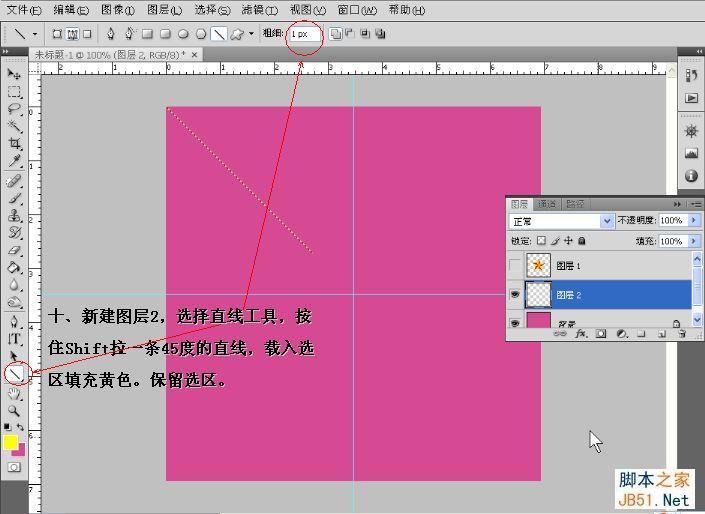Enable Exclude overlapping path areas option
This screenshot has height=514, width=705.
click(x=381, y=34)
